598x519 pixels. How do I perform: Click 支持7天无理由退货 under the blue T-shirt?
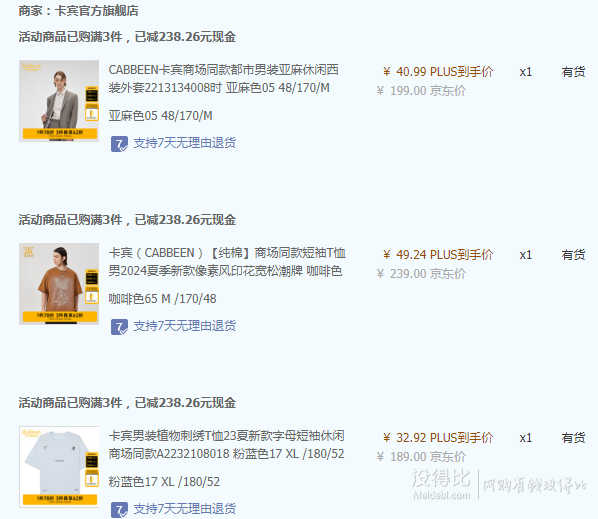click(x=185, y=509)
